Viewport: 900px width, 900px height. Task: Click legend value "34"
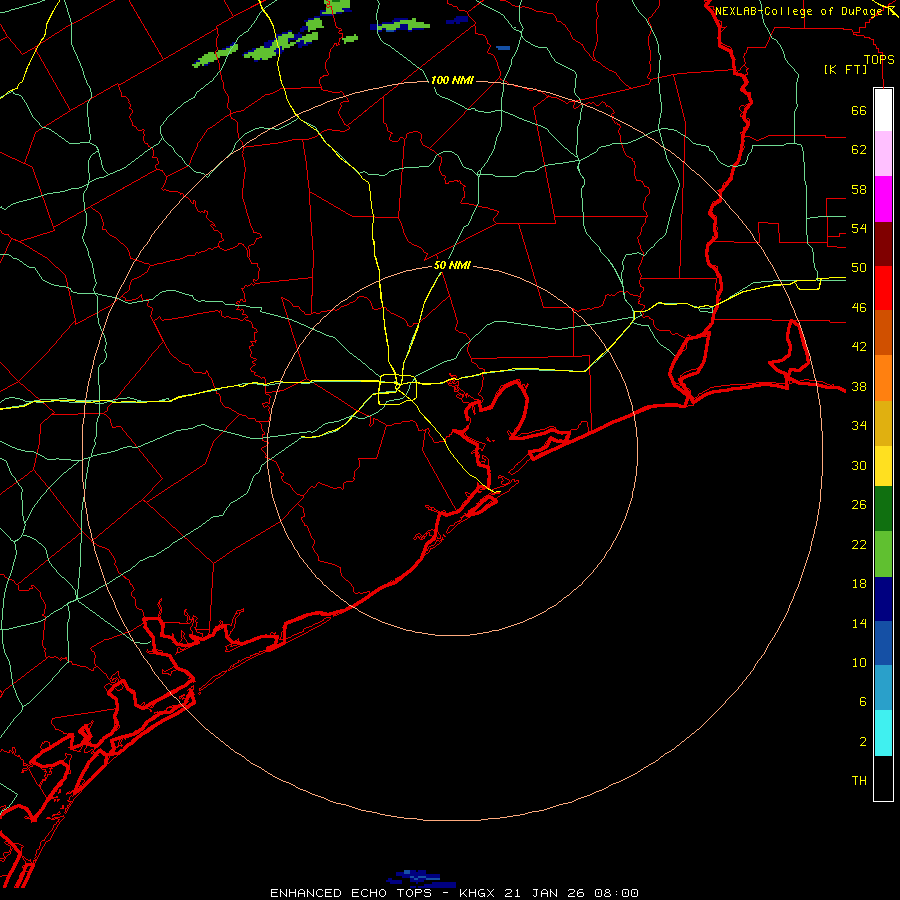[x=859, y=426]
